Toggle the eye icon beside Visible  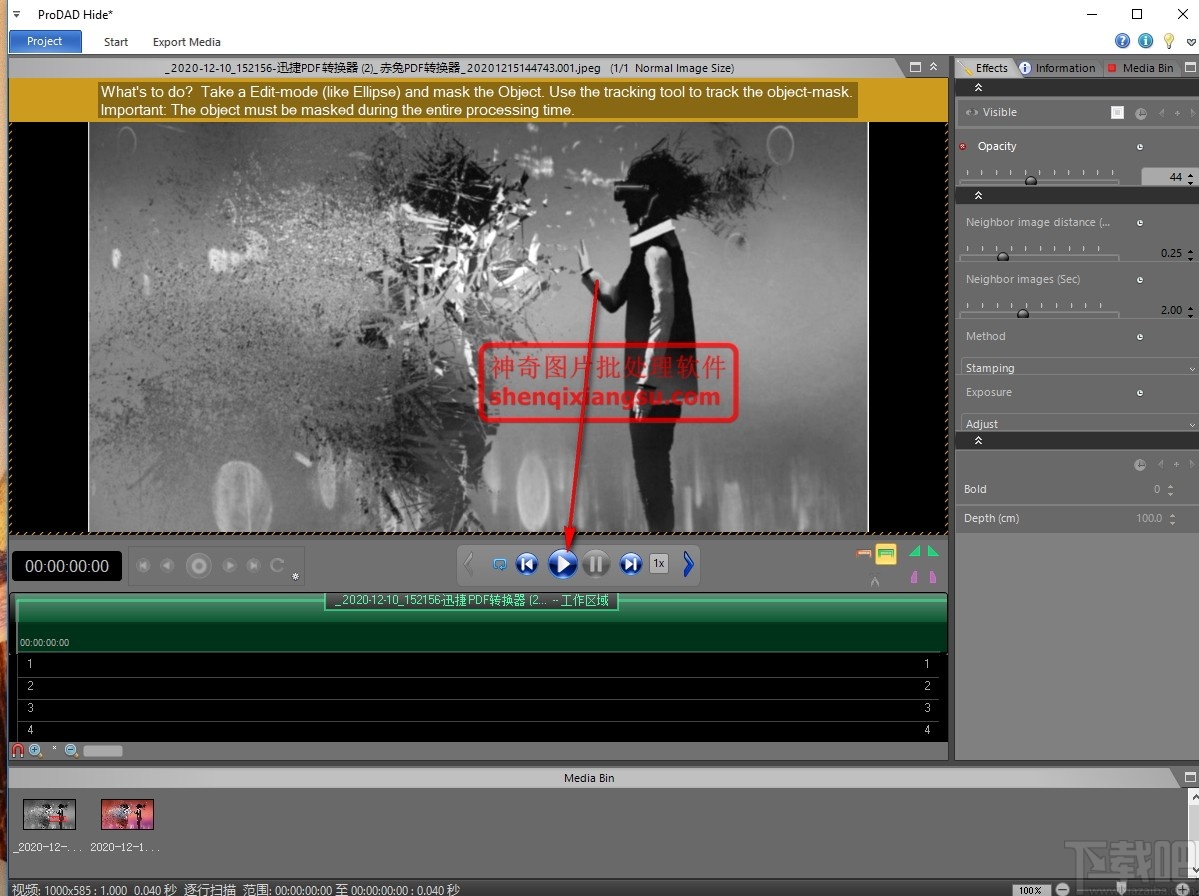pos(972,112)
